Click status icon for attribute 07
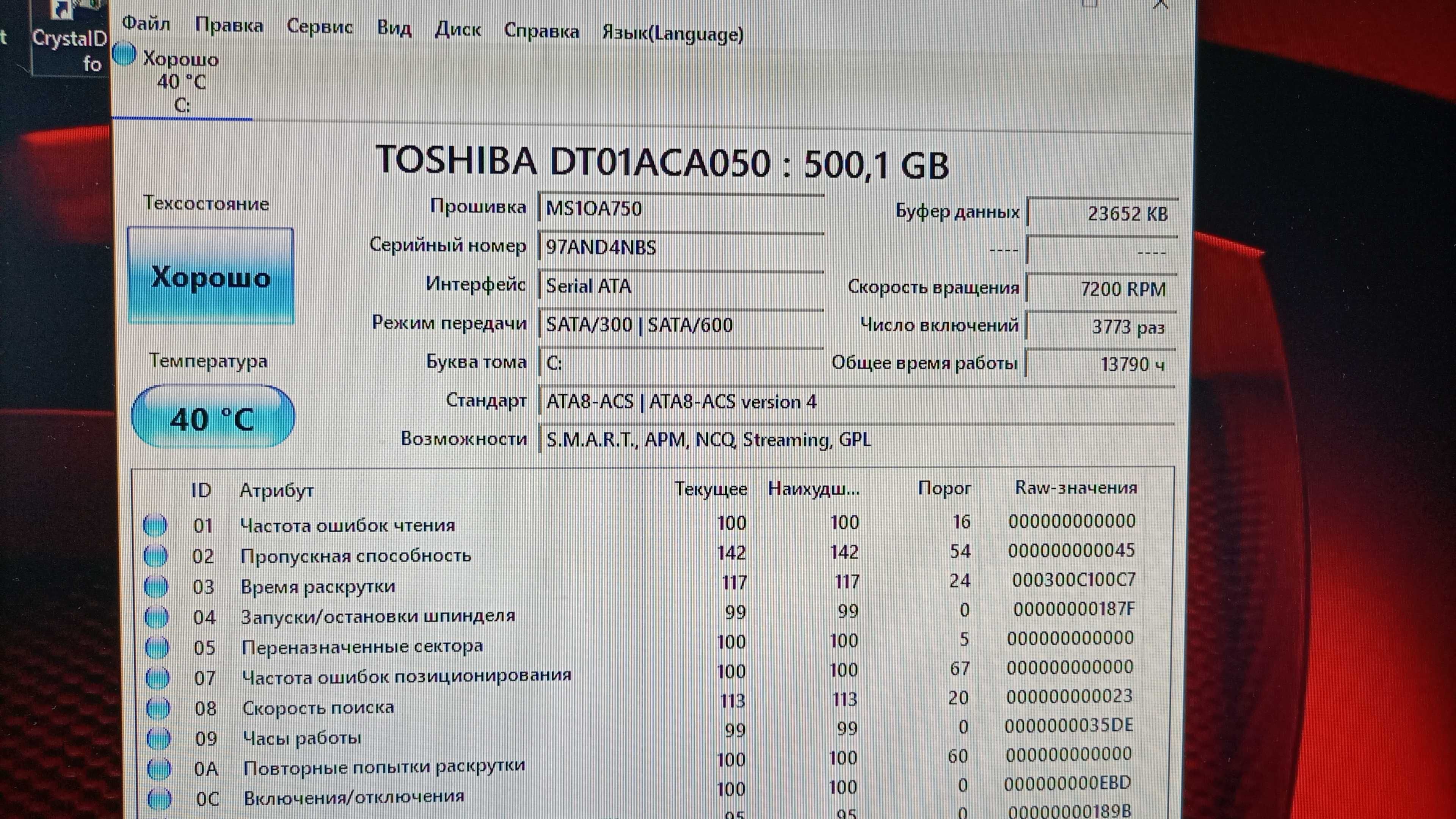This screenshot has height=819, width=1456. pyautogui.click(x=158, y=678)
